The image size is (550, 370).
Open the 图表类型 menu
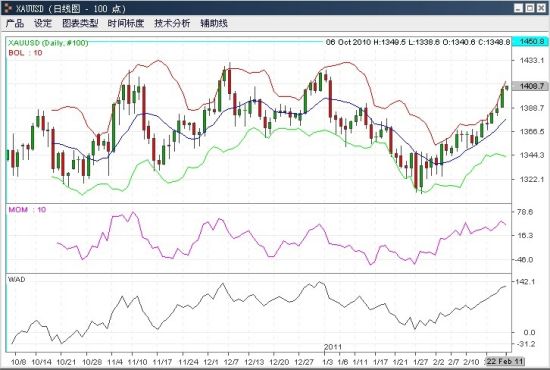click(80, 23)
